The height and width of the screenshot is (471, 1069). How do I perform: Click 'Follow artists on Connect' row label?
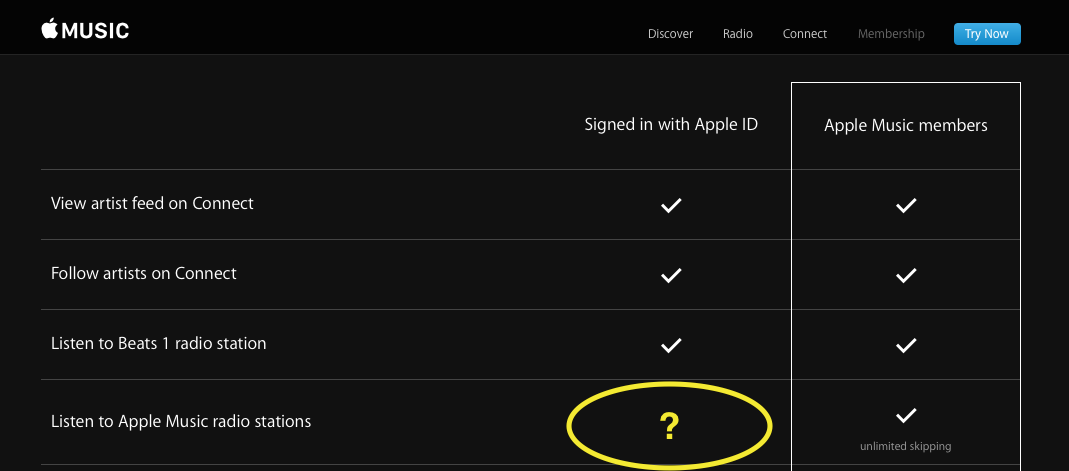click(144, 273)
